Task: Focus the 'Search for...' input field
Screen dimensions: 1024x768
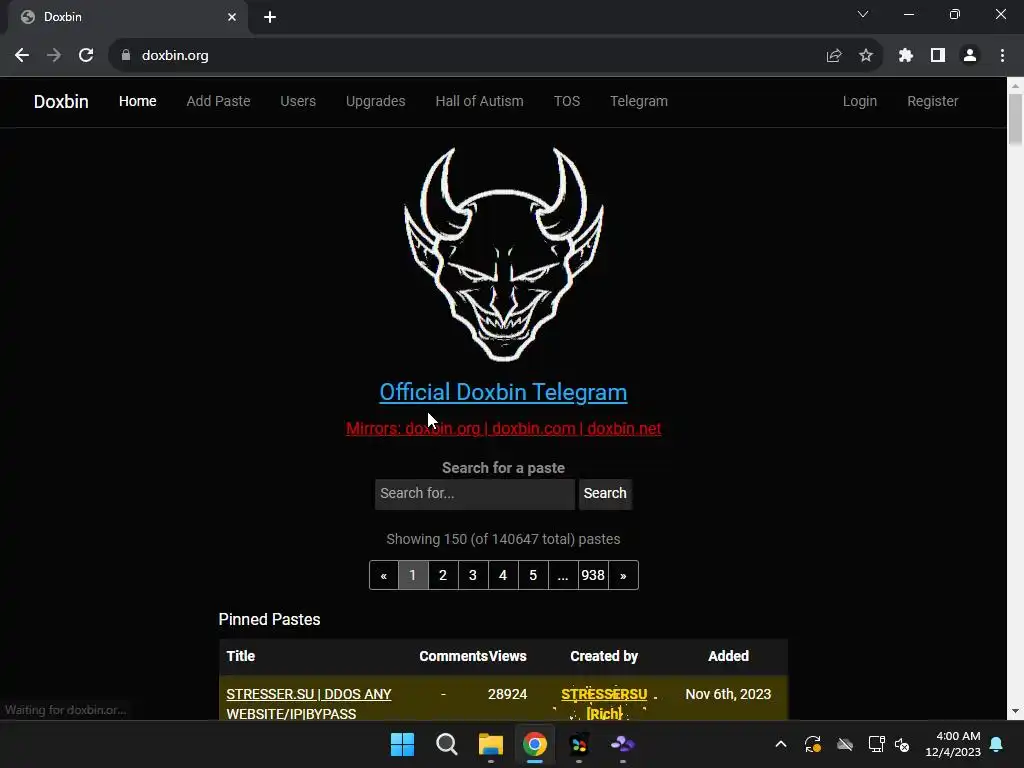Action: pyautogui.click(x=475, y=494)
